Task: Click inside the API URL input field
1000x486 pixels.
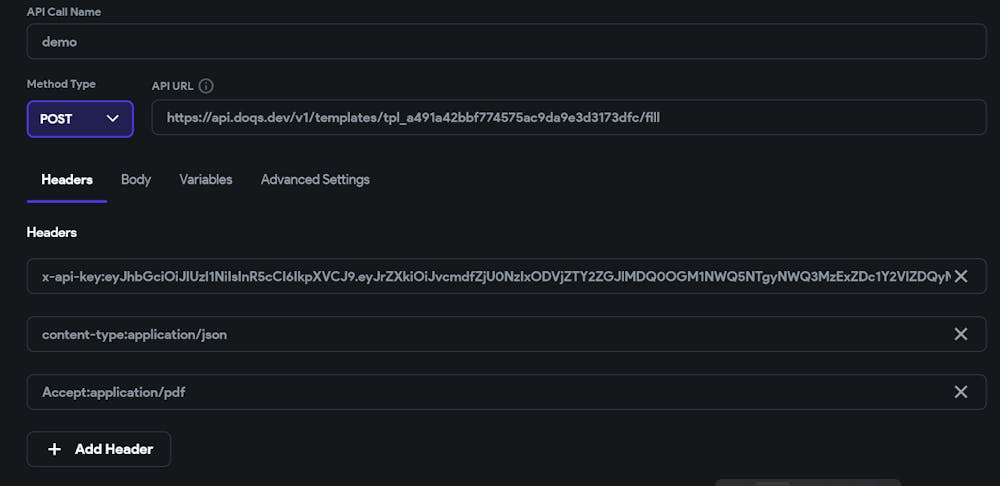Action: pyautogui.click(x=568, y=118)
